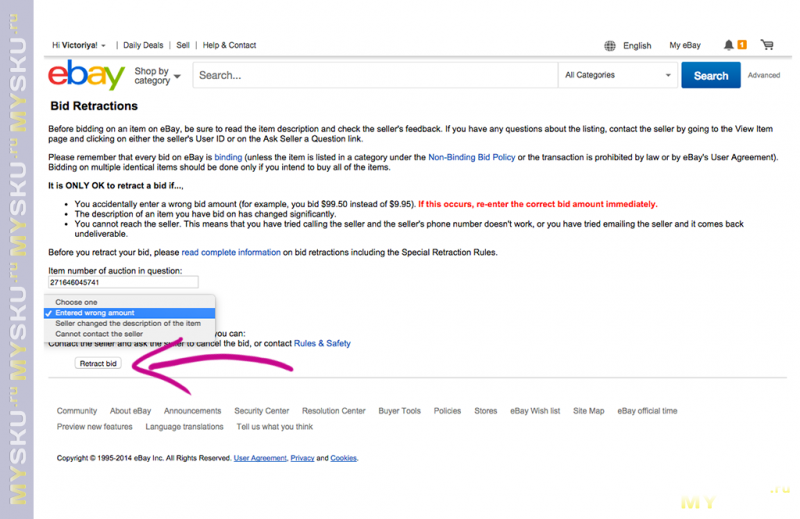This screenshot has width=800, height=519.
Task: Open Cookies link in copyright line
Action: pos(343,458)
